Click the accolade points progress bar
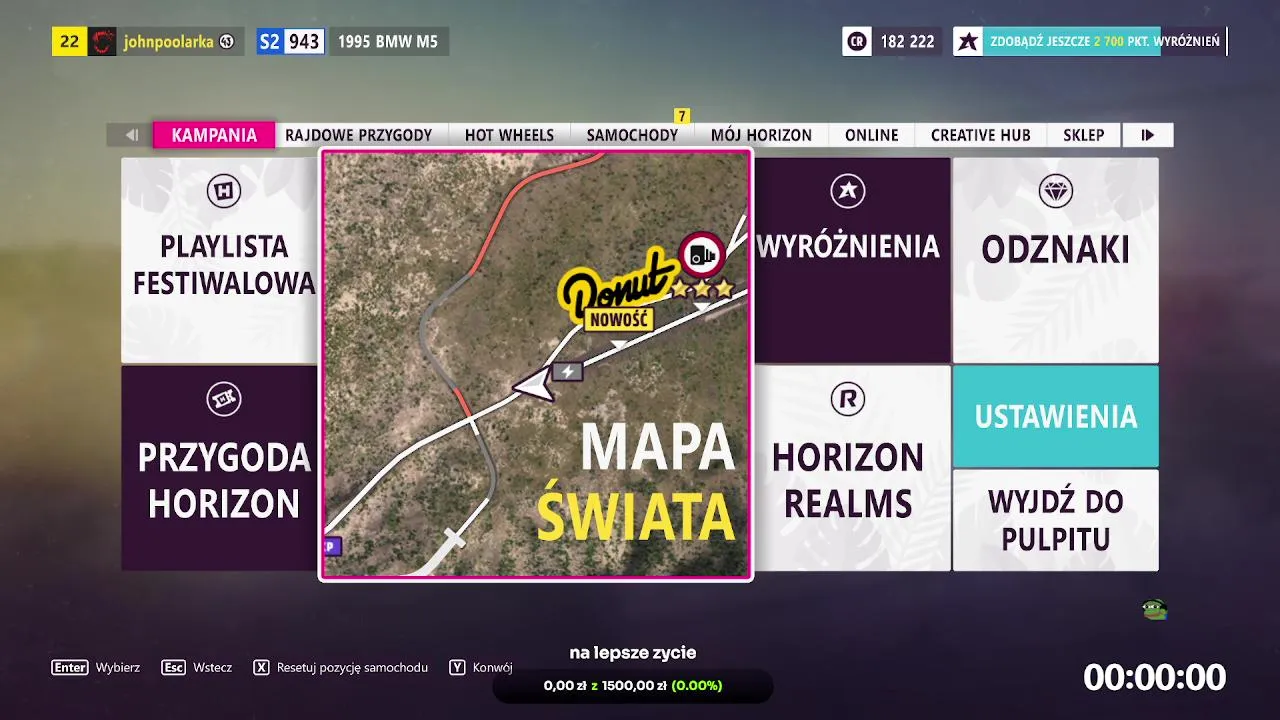The height and width of the screenshot is (720, 1280). [x=1105, y=41]
